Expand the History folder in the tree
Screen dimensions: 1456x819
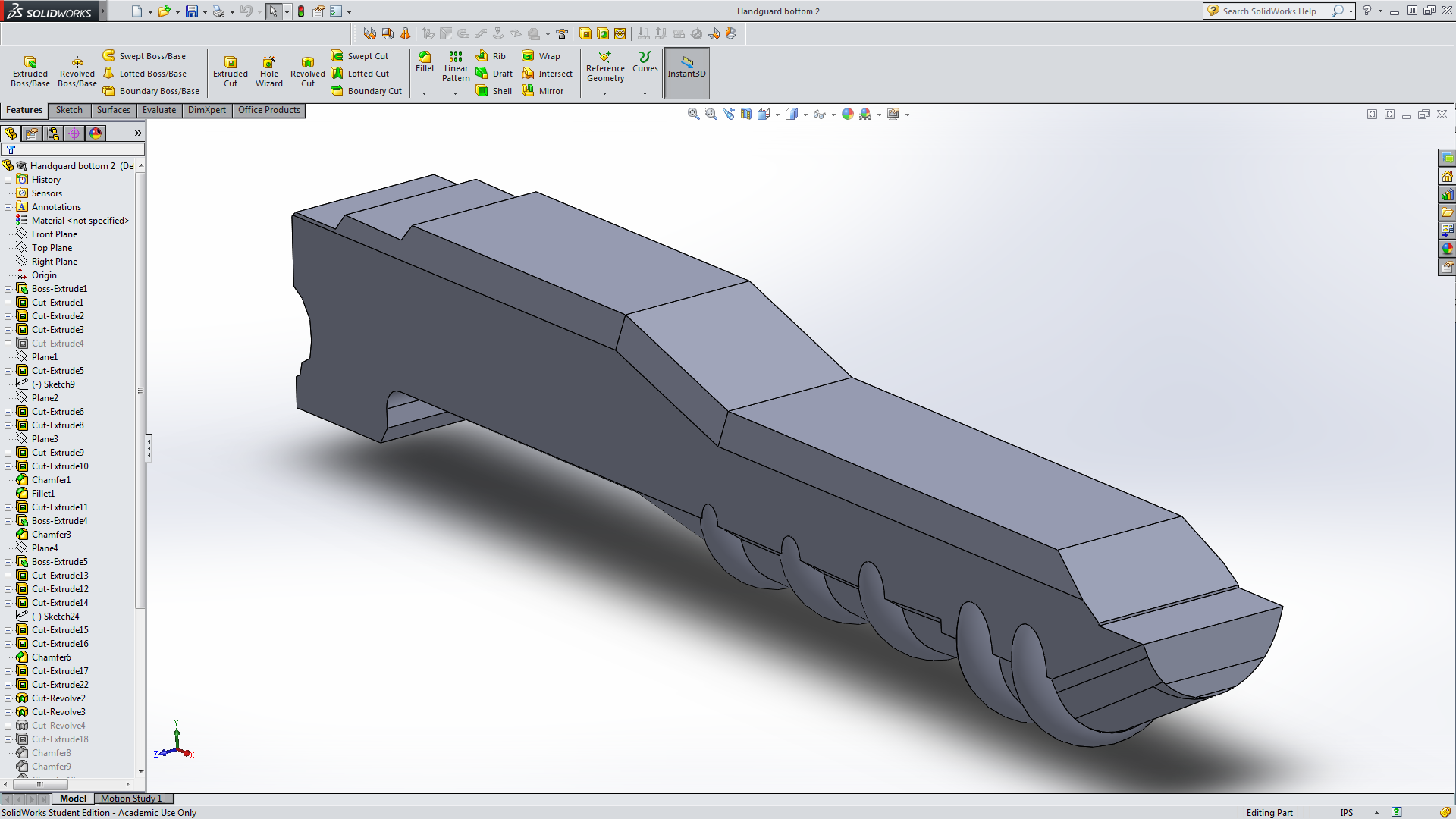coord(8,180)
